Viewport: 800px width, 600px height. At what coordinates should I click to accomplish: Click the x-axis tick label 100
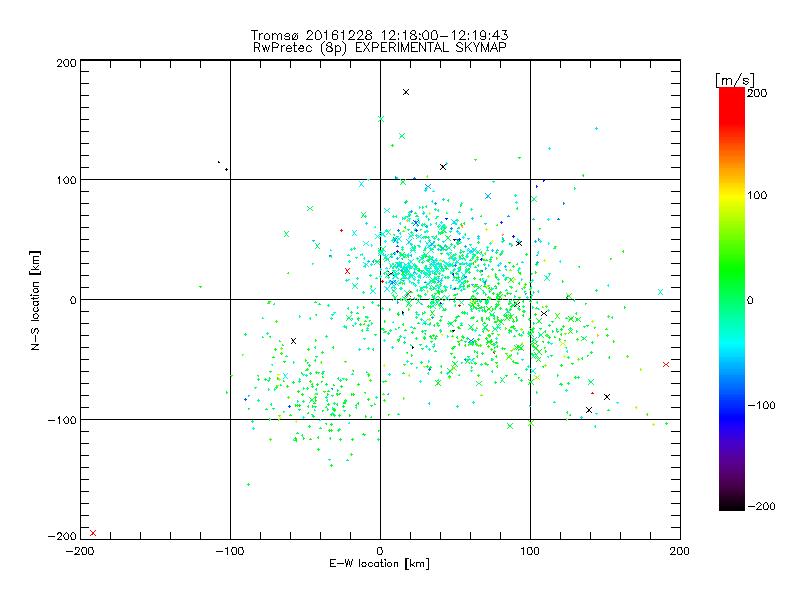coord(530,551)
